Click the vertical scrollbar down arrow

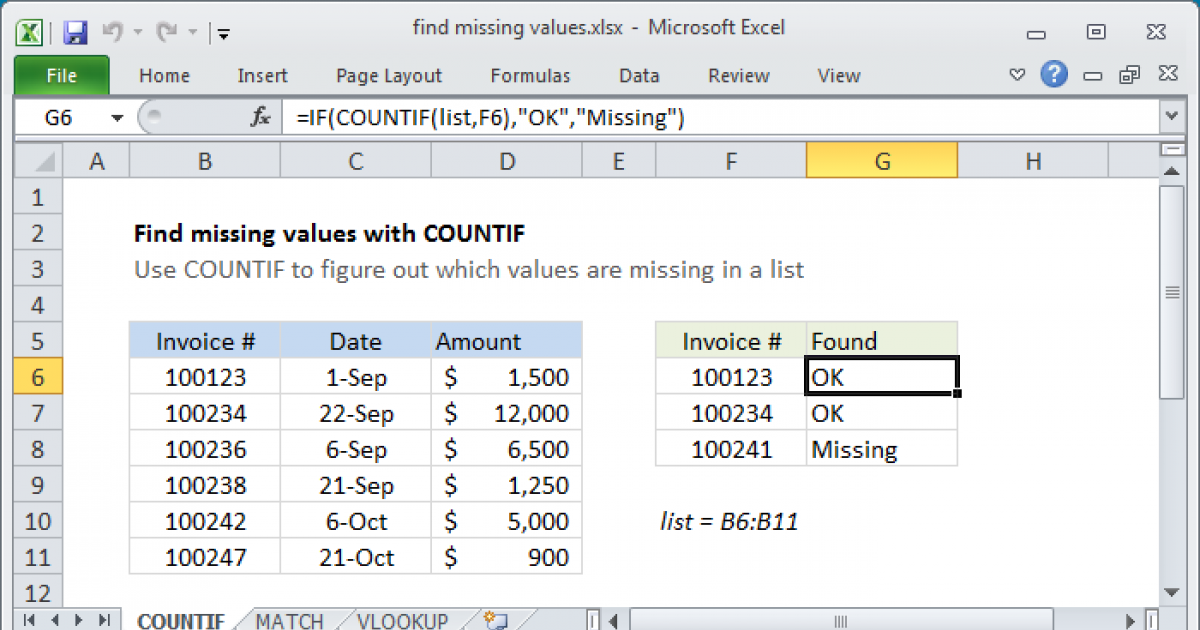(1172, 592)
